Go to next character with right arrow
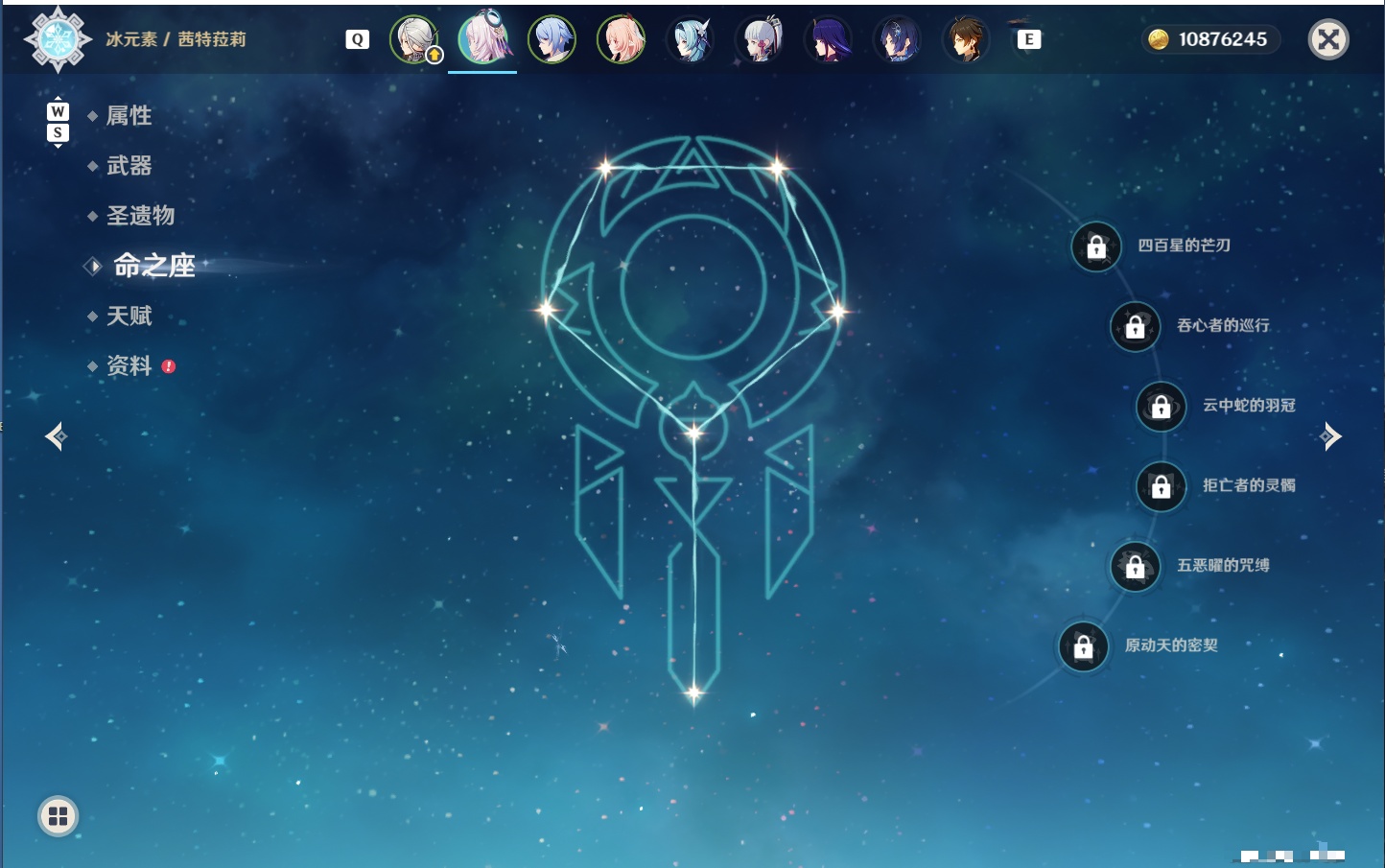This screenshot has height=868, width=1385. tap(1330, 436)
